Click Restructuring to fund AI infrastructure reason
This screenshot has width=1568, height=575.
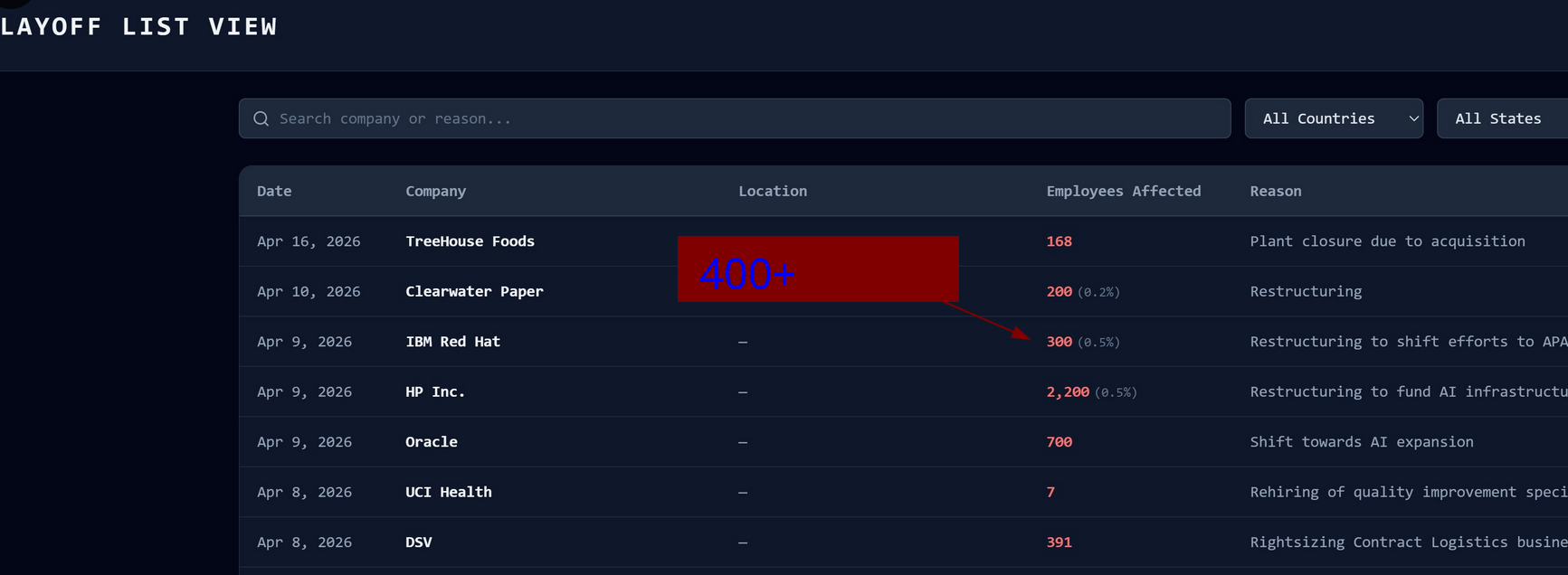pyautogui.click(x=1409, y=391)
